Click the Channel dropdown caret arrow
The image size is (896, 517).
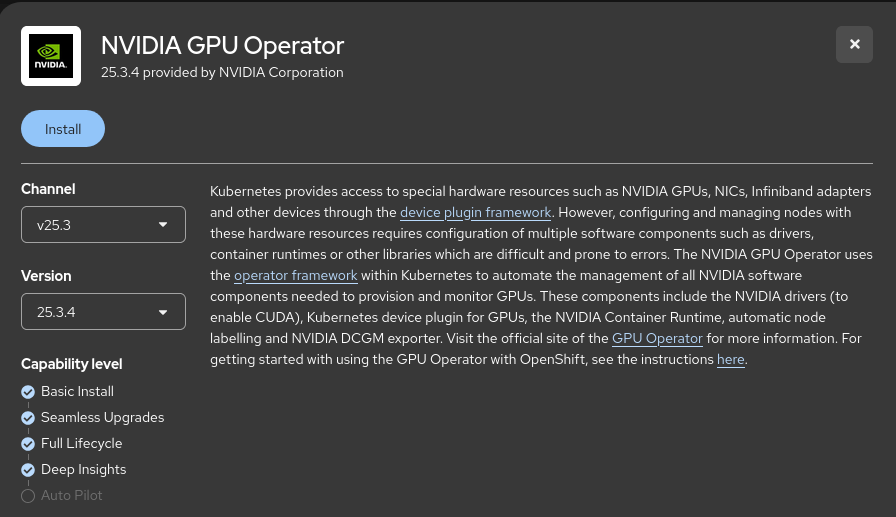pos(163,225)
